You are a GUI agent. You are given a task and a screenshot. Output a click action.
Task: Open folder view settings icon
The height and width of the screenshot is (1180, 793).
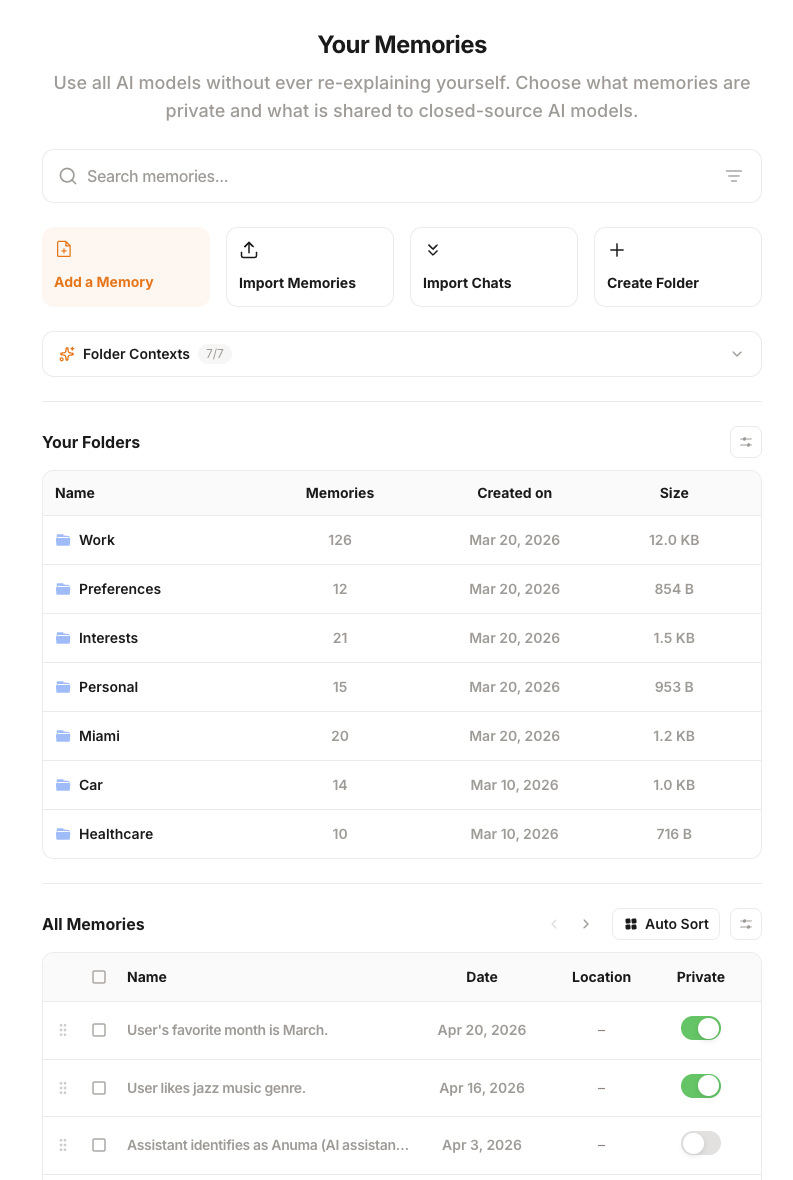click(x=745, y=442)
